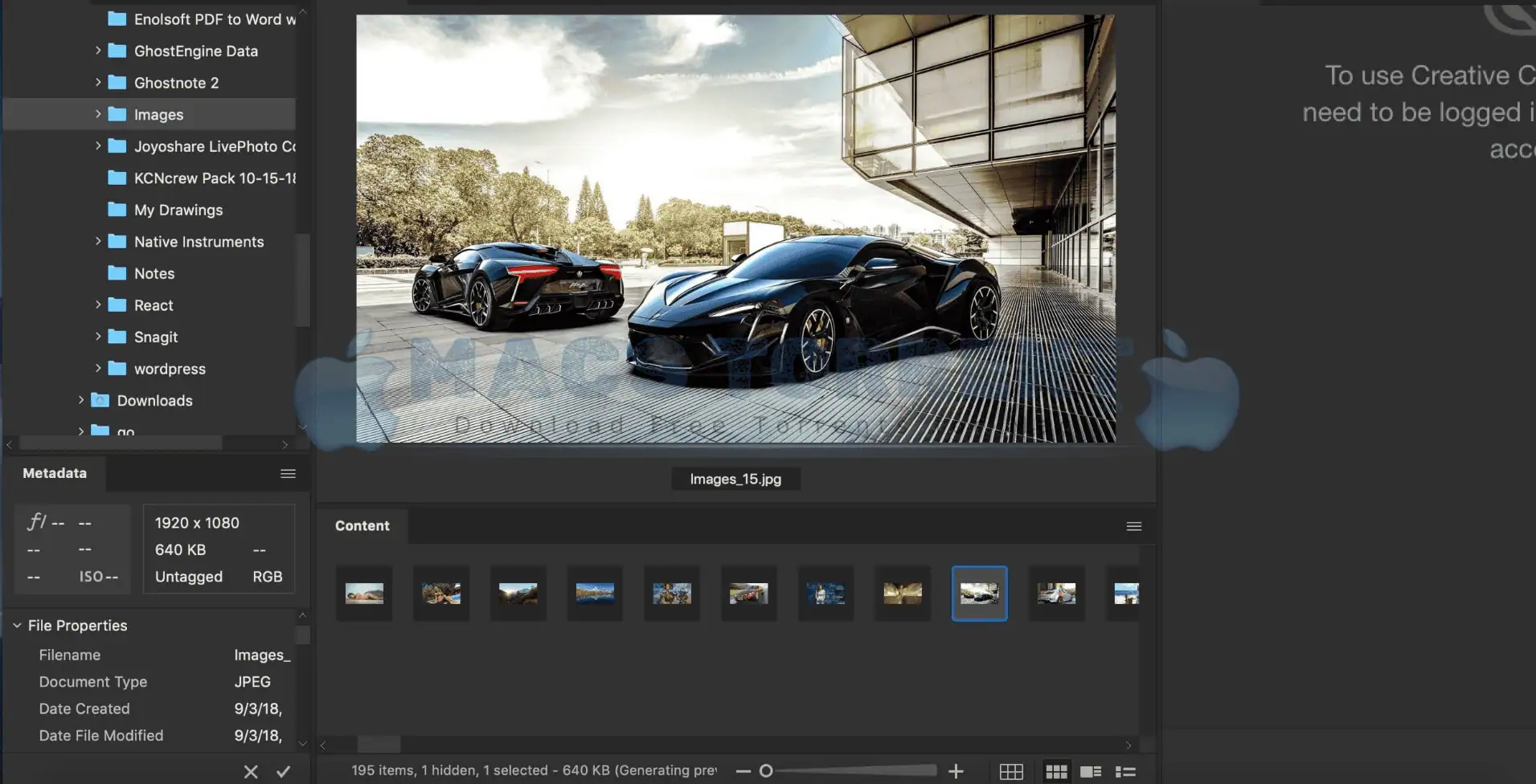The height and width of the screenshot is (784, 1536).
Task: Select the fourth thumbnail with blue lake
Action: coord(595,594)
